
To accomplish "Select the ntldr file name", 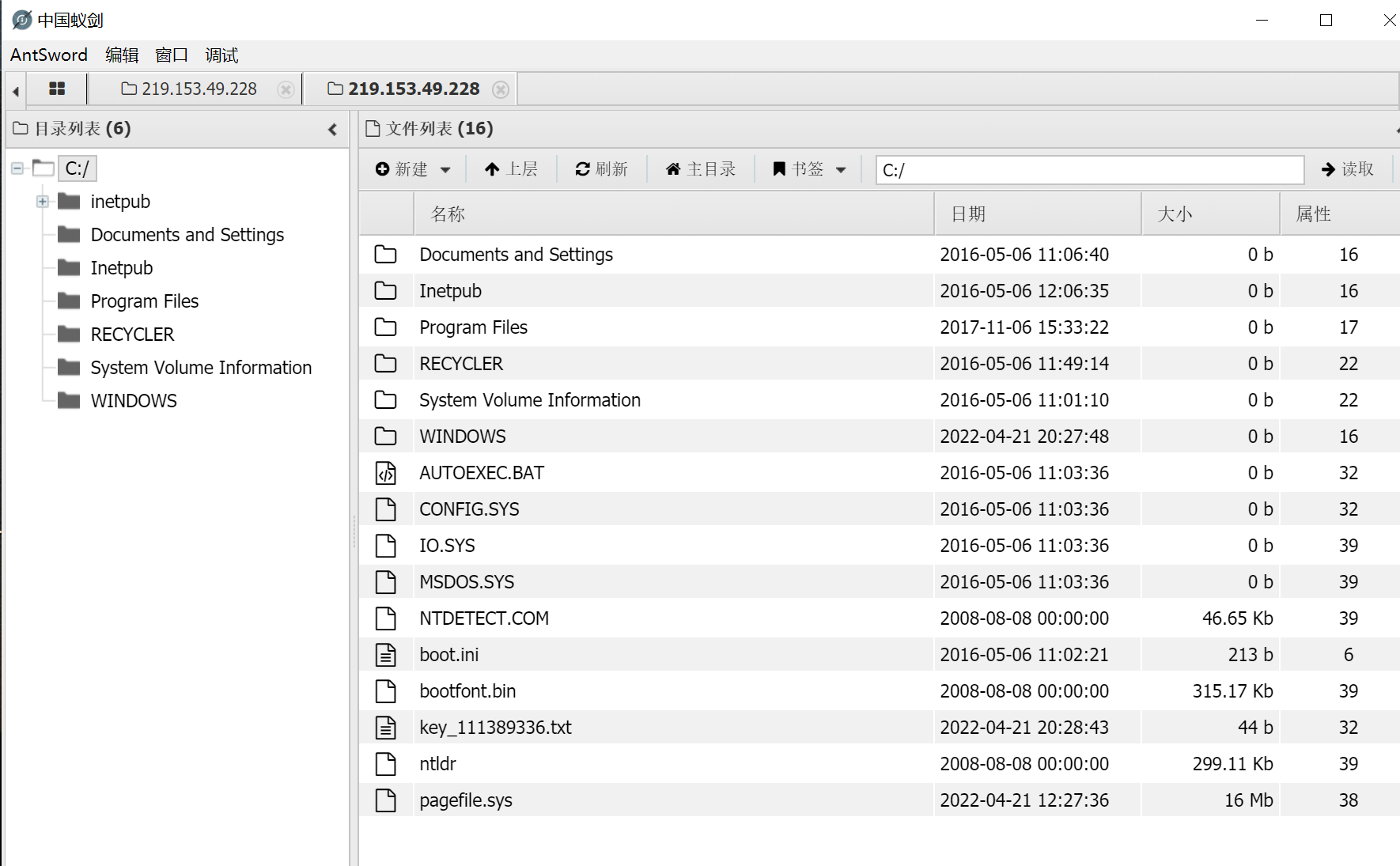I will point(437,764).
